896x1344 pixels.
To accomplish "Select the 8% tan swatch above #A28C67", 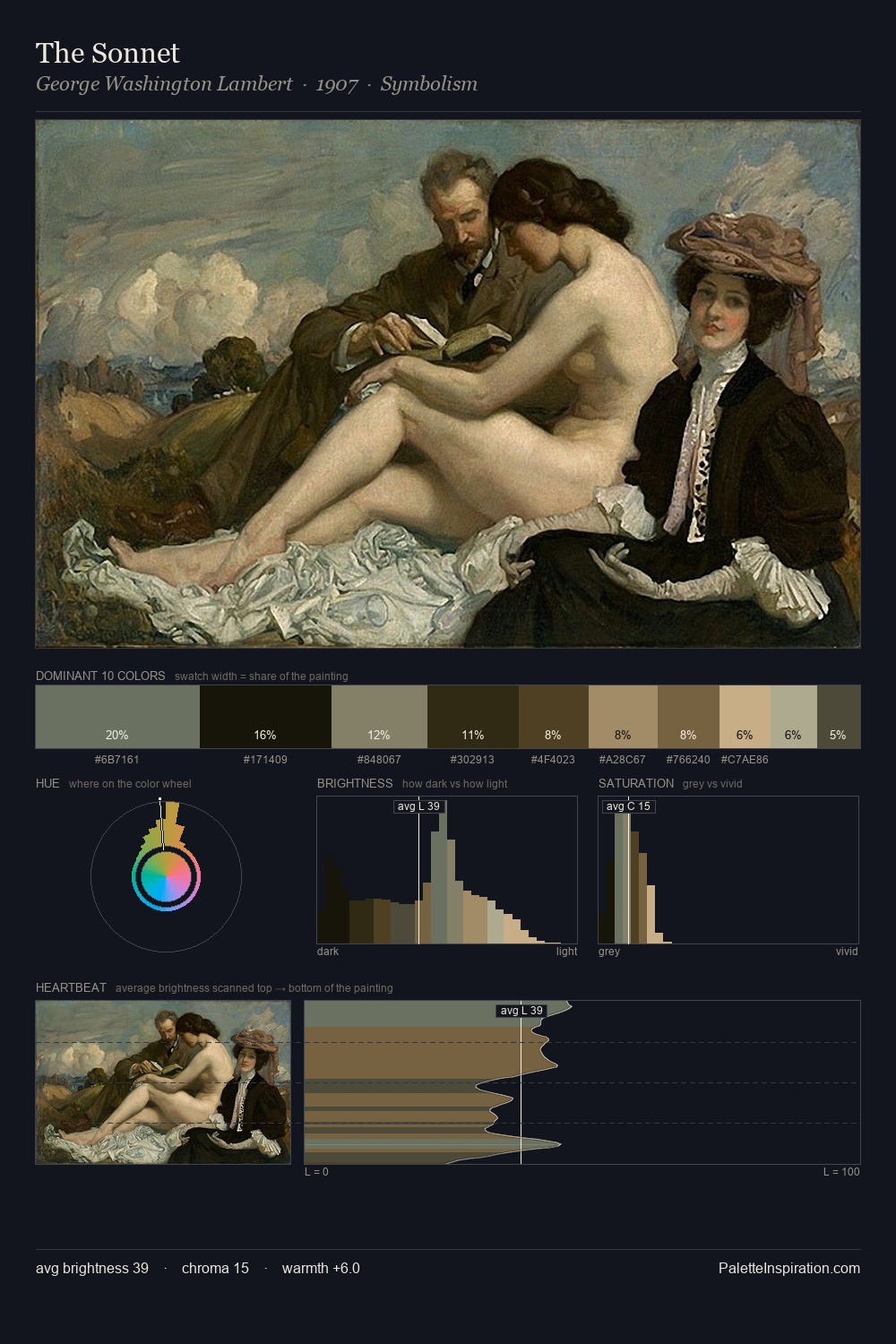I will [623, 717].
